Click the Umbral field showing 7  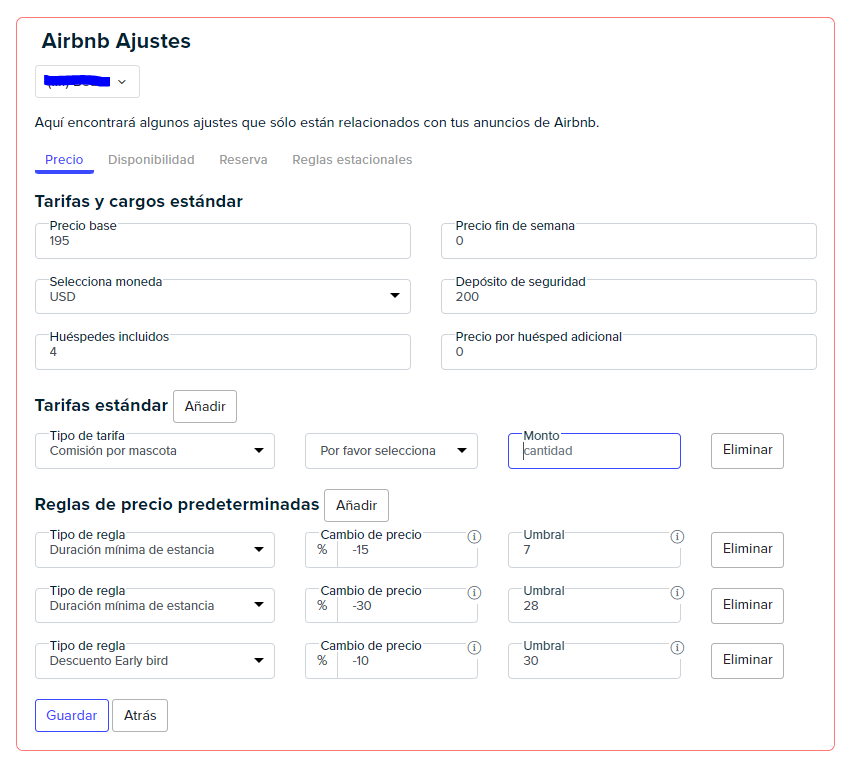594,550
